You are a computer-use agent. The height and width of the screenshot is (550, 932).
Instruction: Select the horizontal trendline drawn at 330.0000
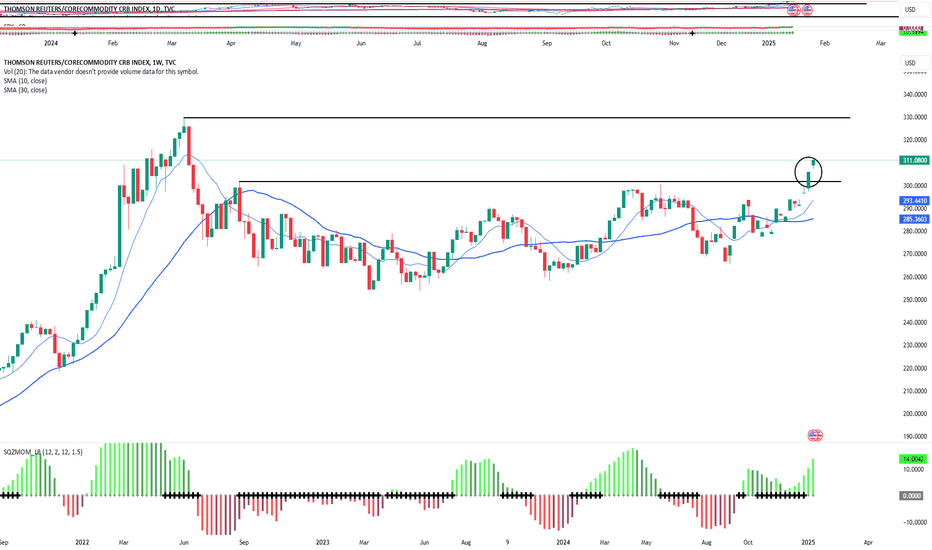pyautogui.click(x=517, y=118)
